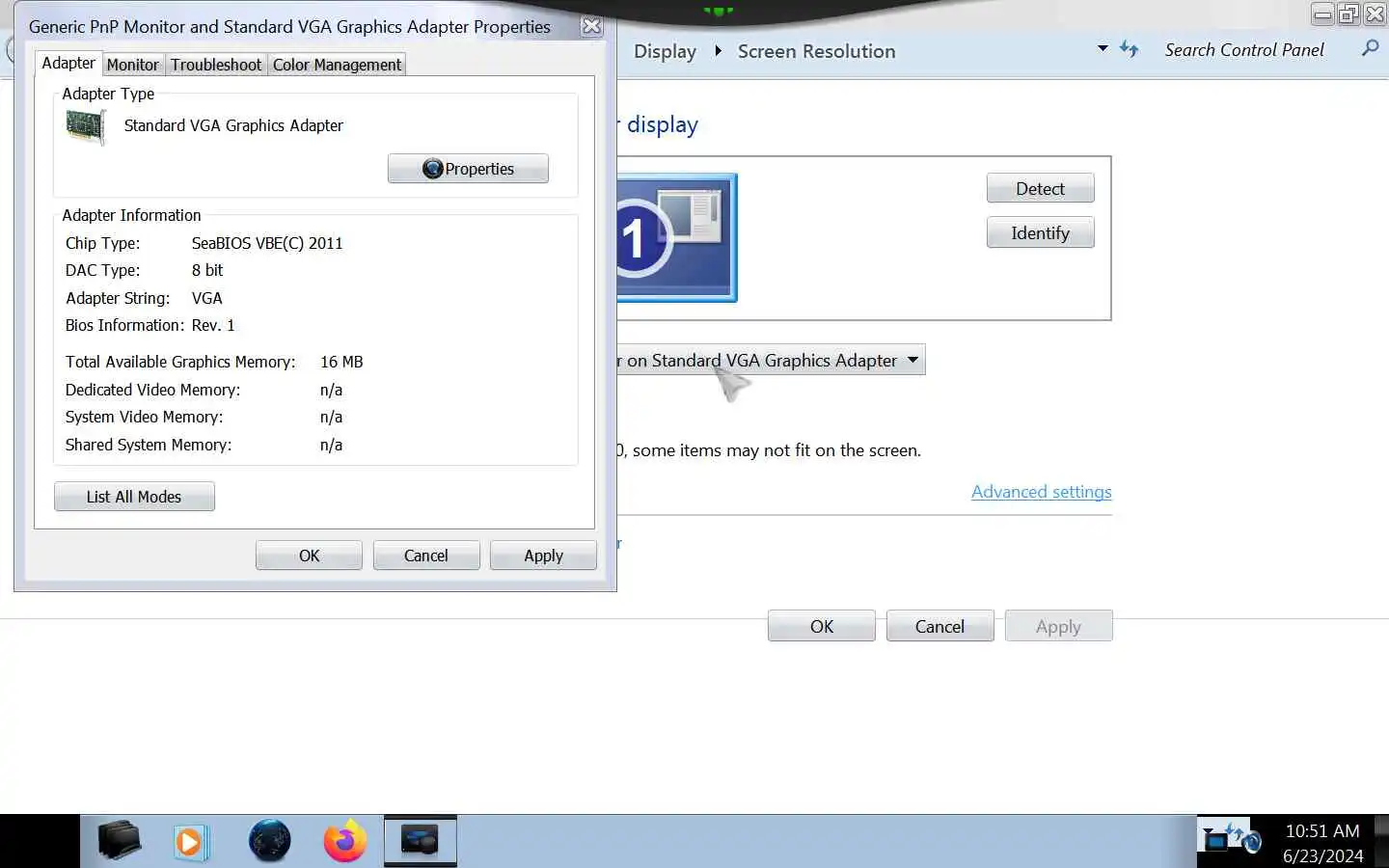Open the Advanced settings link

click(1041, 492)
